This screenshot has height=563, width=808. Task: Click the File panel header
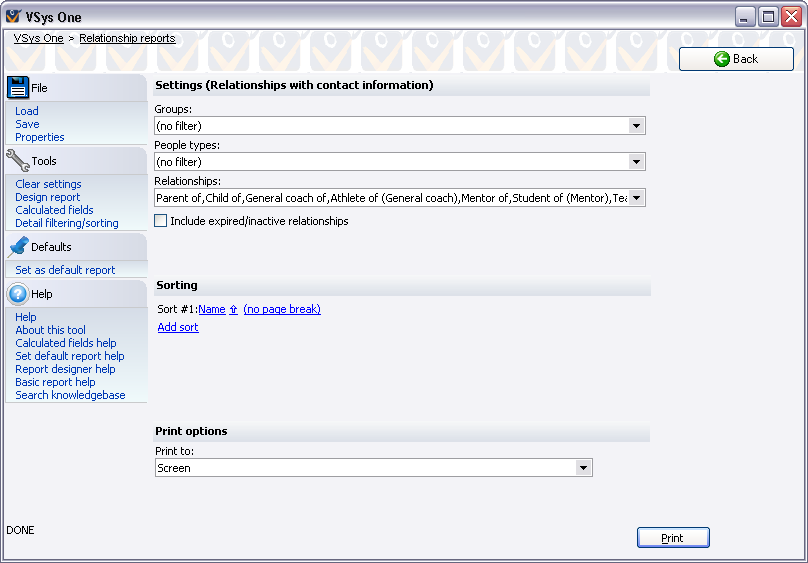pos(76,88)
